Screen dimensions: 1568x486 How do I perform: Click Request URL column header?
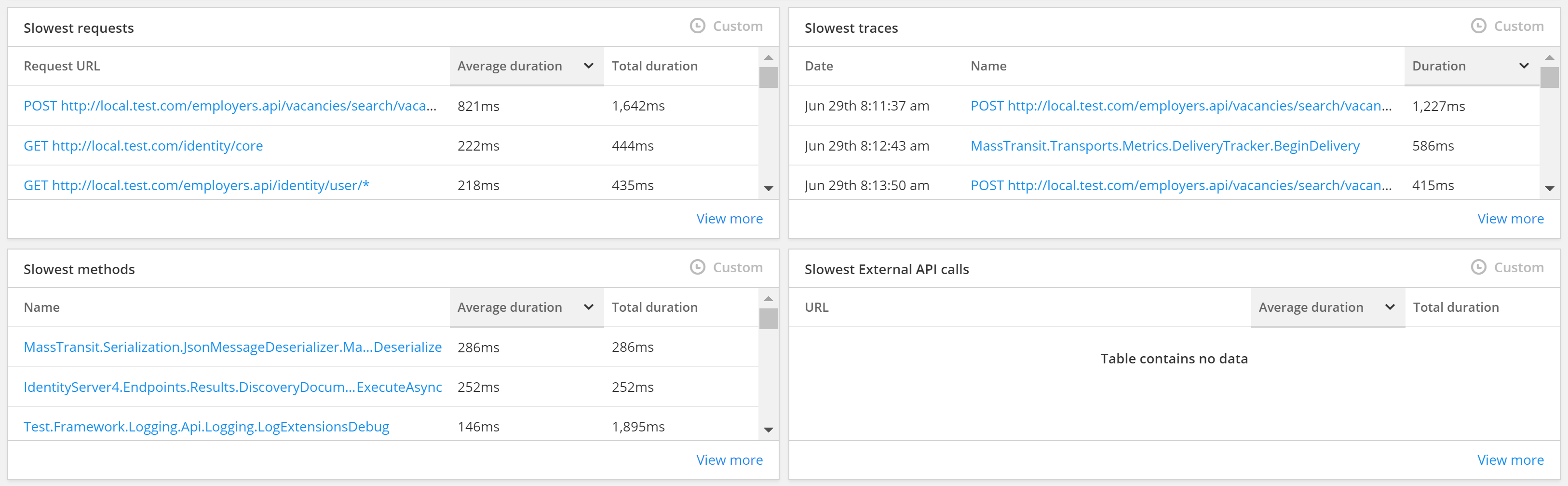click(x=62, y=66)
